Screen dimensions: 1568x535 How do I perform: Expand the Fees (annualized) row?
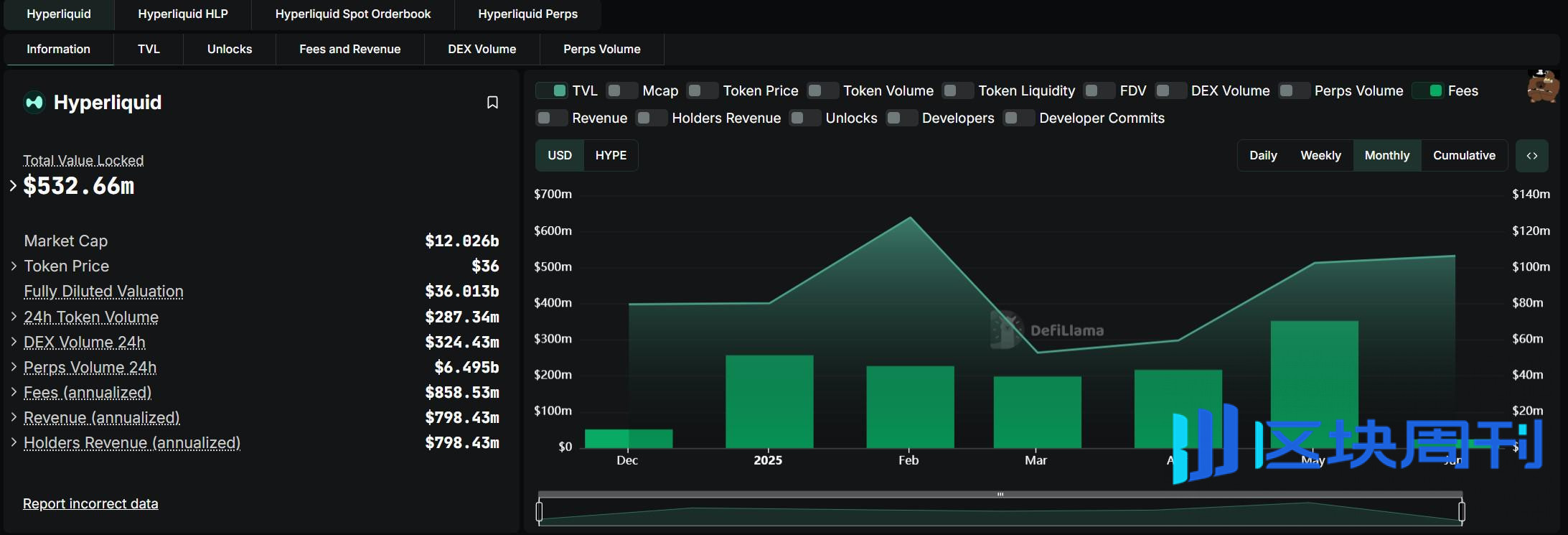[14, 391]
